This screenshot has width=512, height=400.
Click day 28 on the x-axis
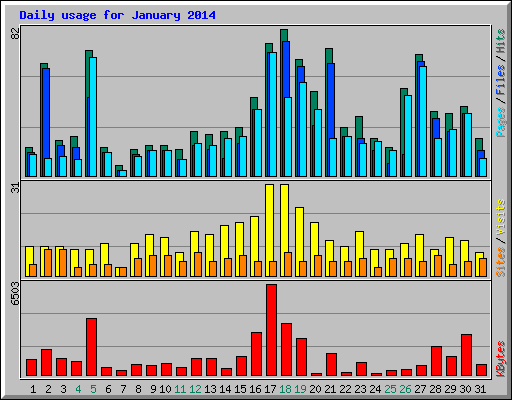(436, 389)
